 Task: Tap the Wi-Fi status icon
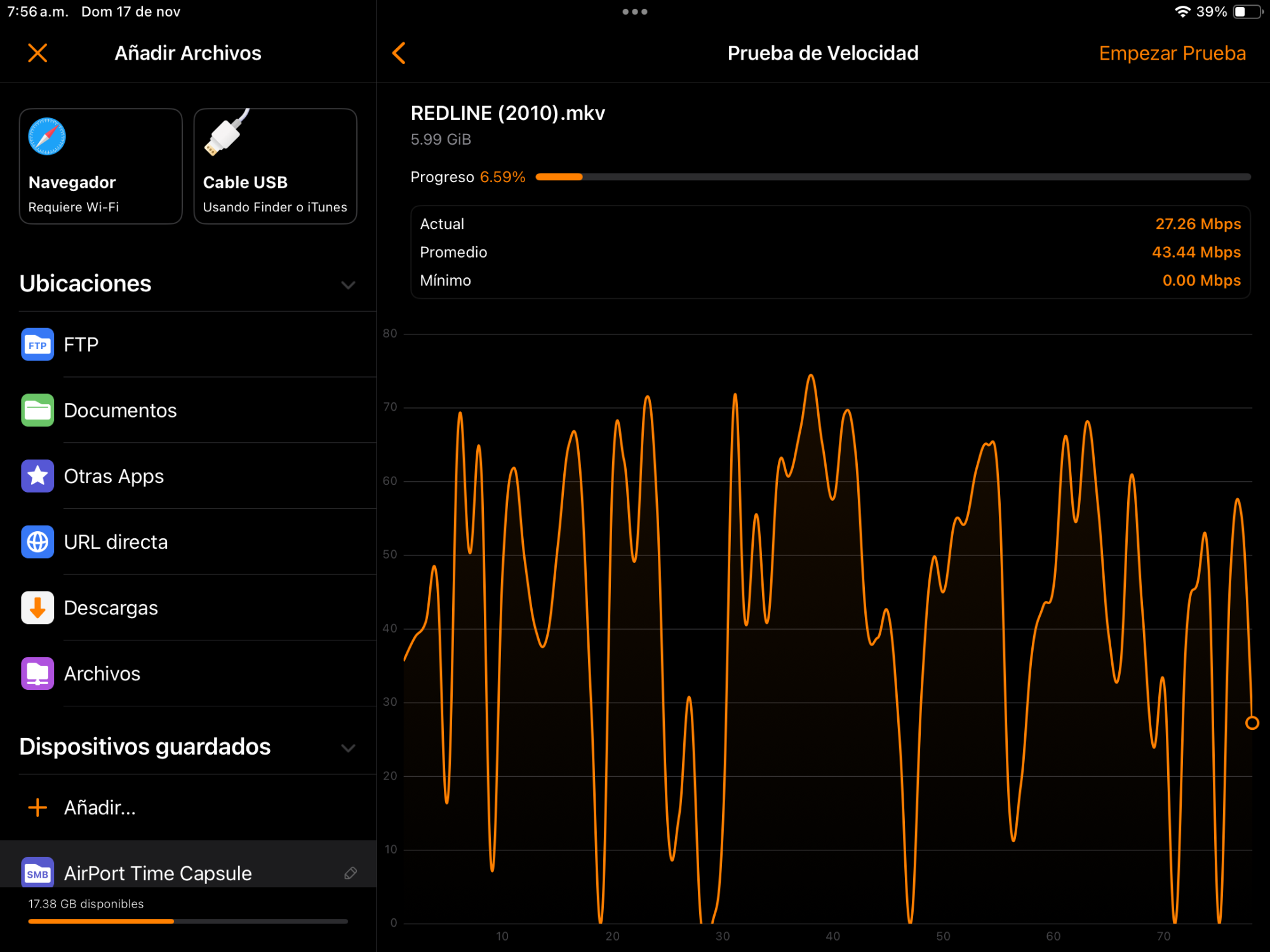click(1182, 11)
